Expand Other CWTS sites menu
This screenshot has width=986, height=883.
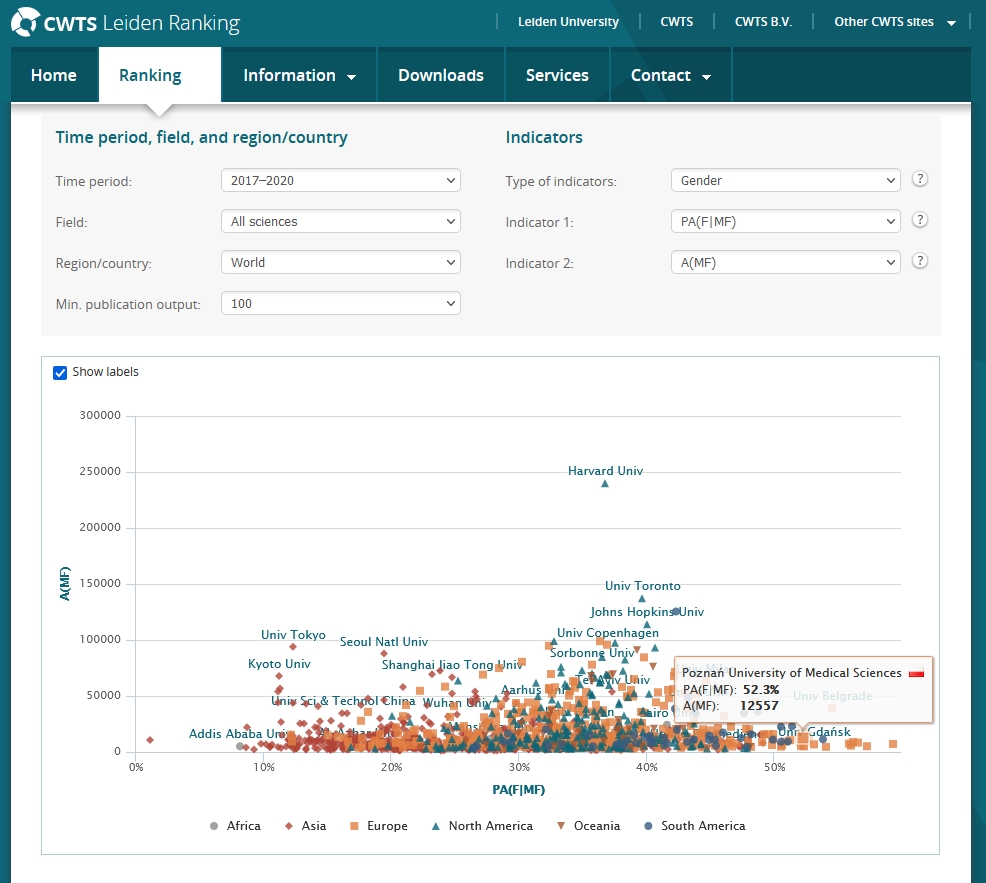895,22
